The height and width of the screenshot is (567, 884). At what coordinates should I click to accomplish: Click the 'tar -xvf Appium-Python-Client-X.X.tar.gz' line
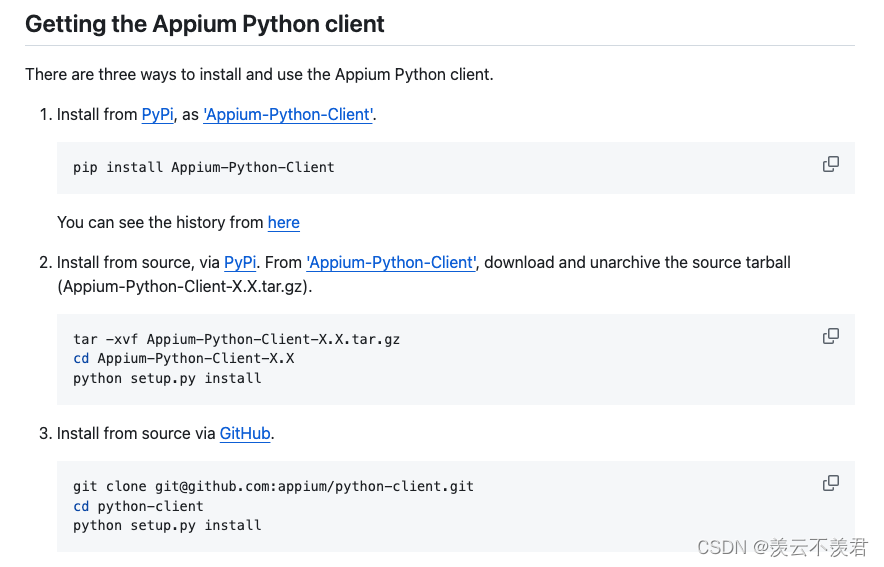point(236,339)
